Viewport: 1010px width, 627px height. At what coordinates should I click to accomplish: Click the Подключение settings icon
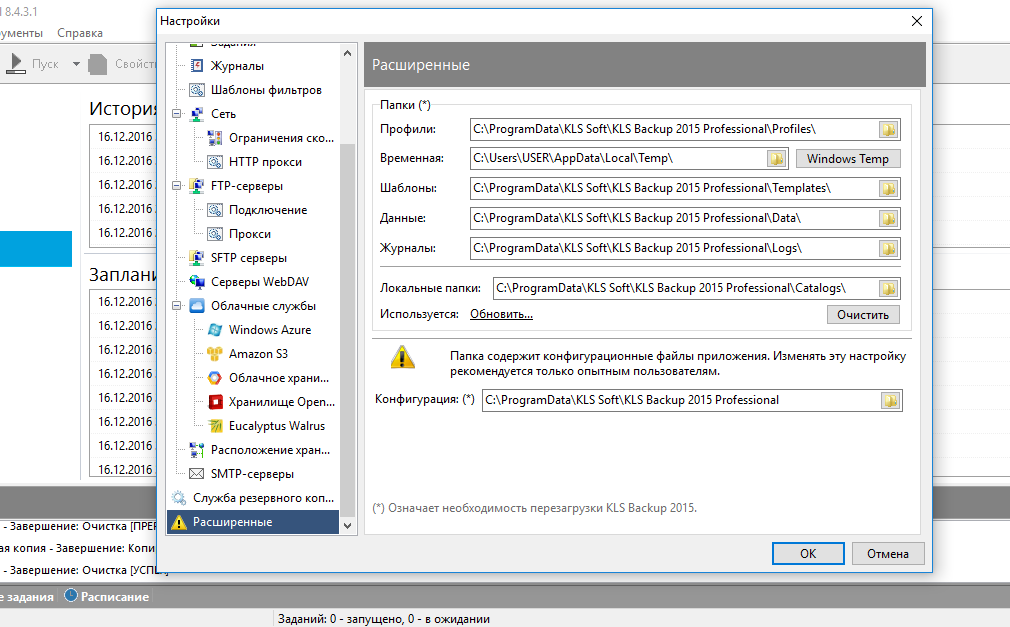[x=214, y=210]
